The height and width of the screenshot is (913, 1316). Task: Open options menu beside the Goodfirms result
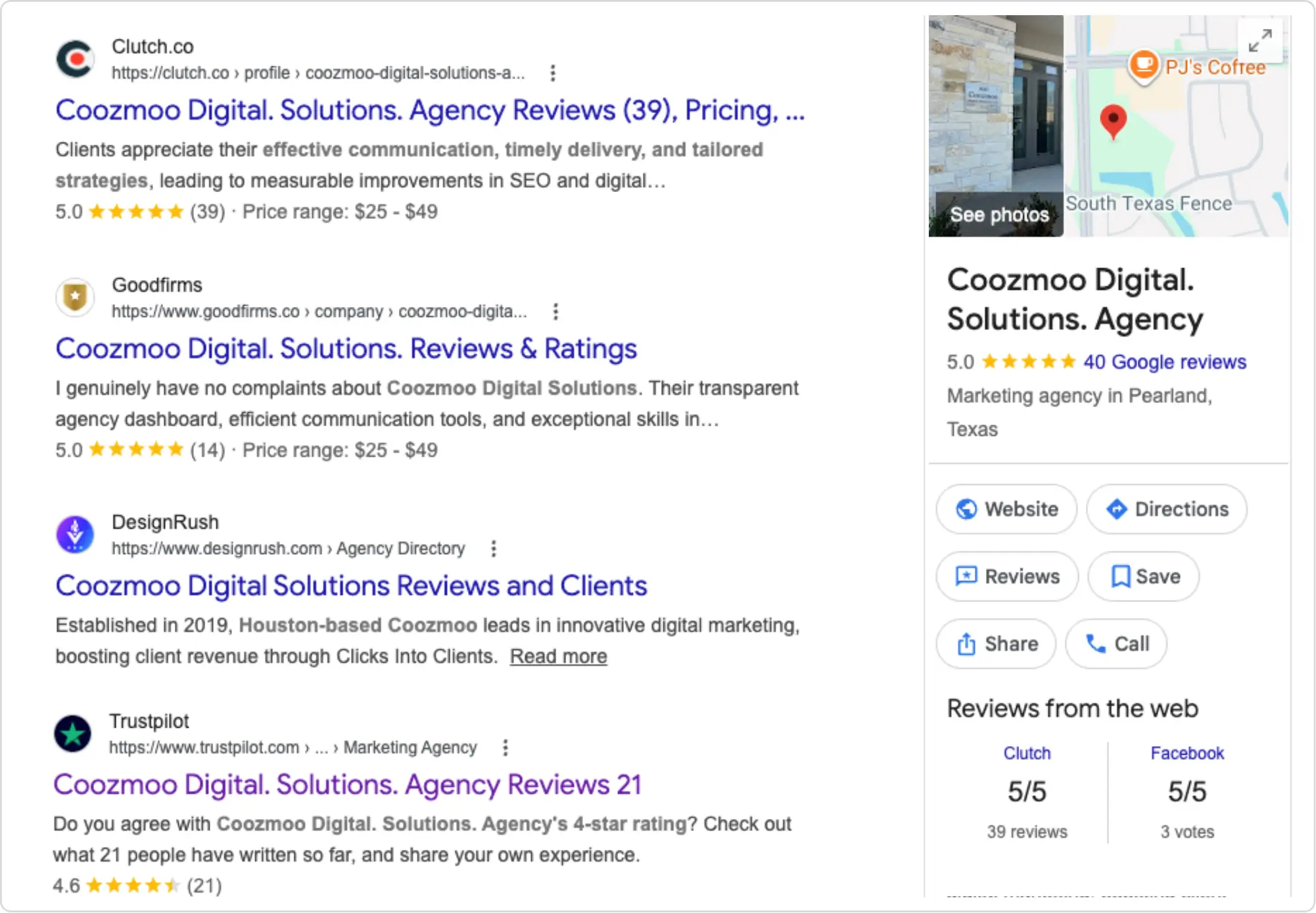tap(555, 312)
